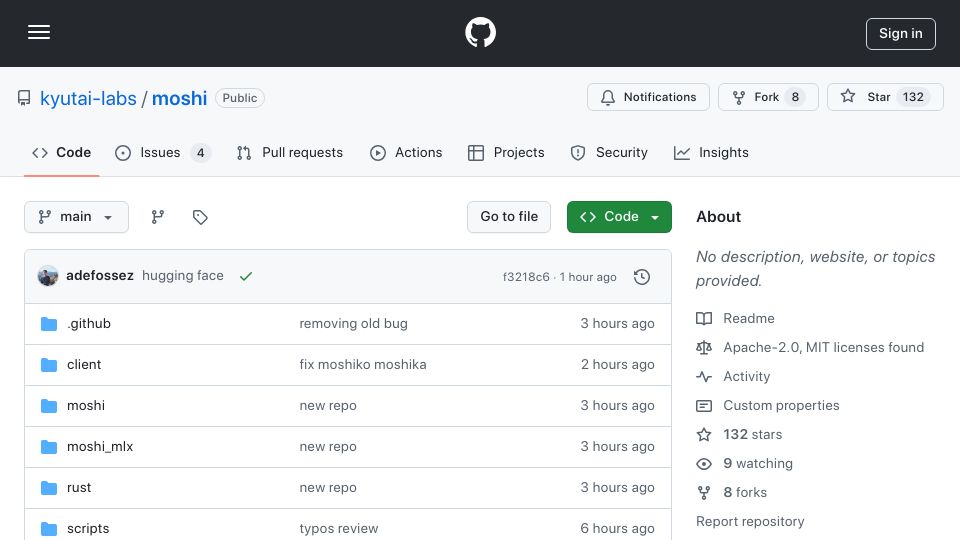Screen dimensions: 960x540
Task: Switch to the Issues tab
Action: click(x=163, y=152)
